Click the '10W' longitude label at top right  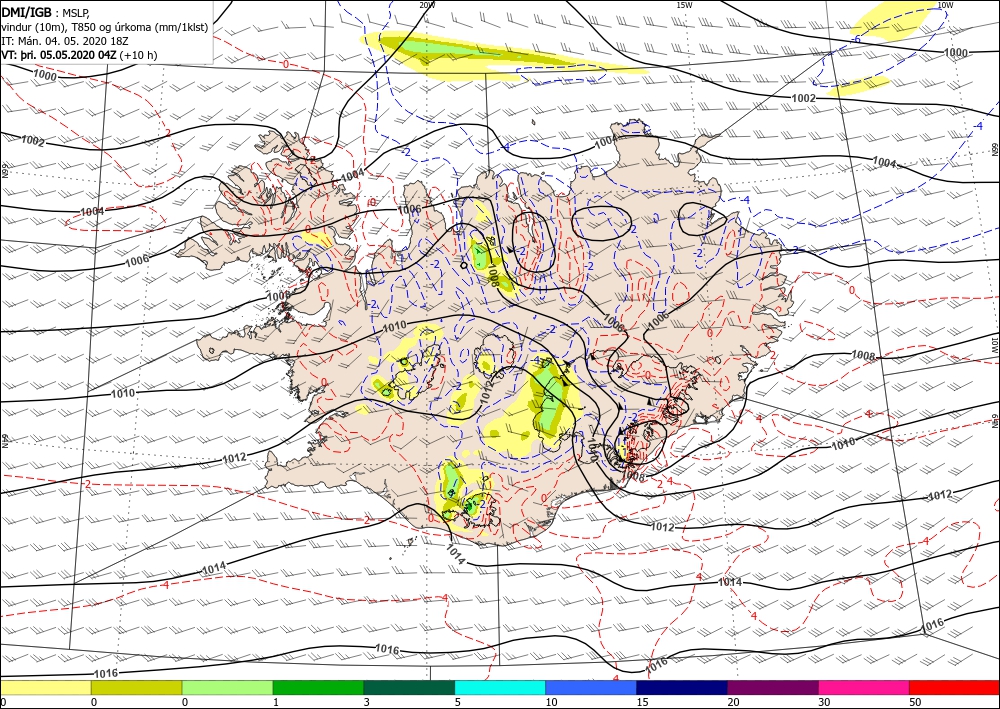(945, 5)
